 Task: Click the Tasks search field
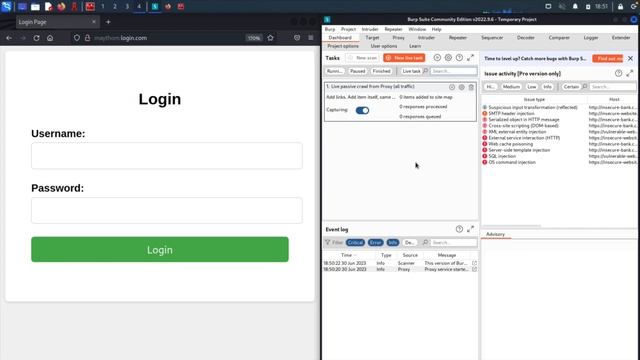[453, 71]
